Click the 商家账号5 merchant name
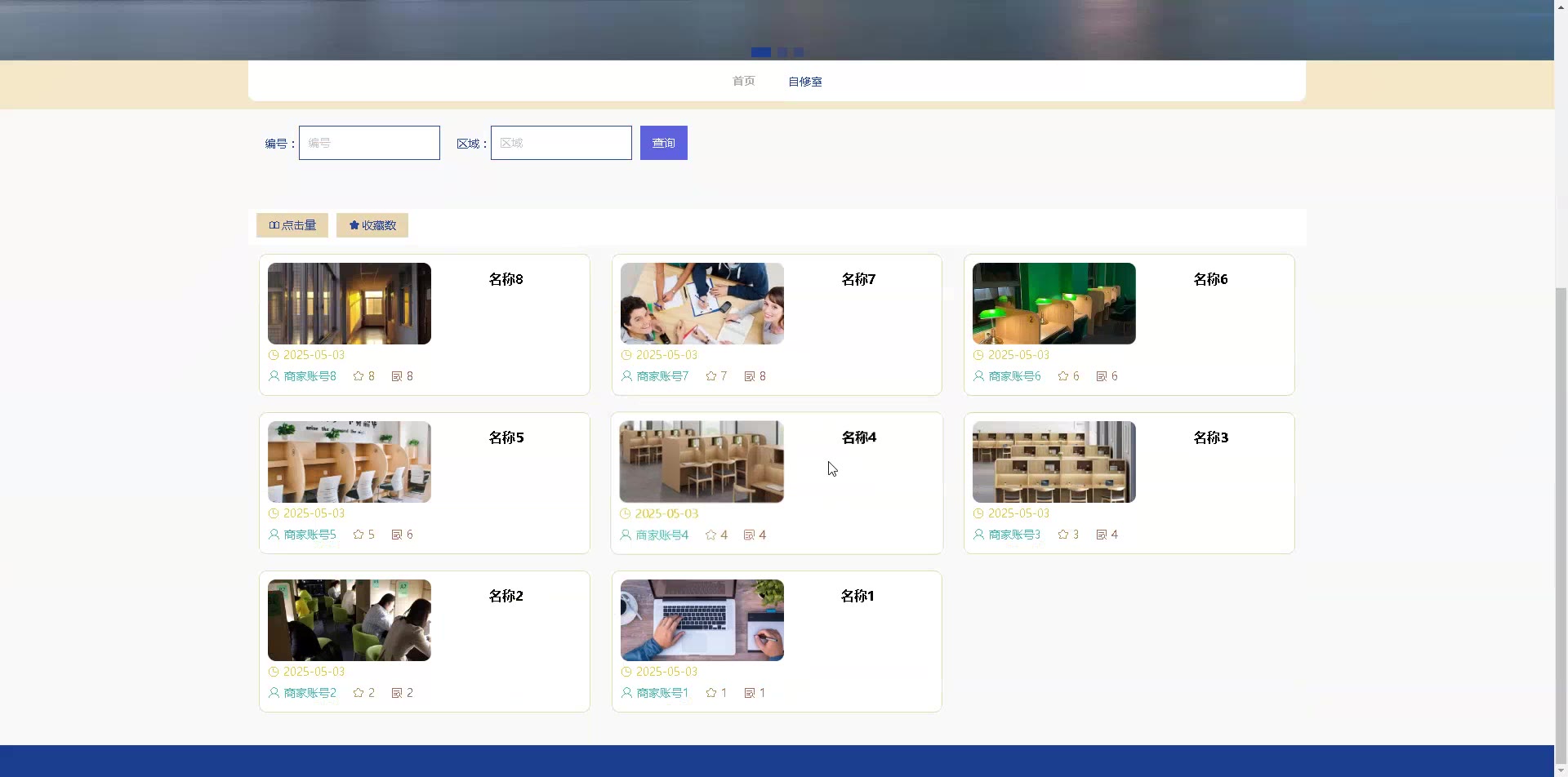Viewport: 1568px width, 777px height. point(310,535)
